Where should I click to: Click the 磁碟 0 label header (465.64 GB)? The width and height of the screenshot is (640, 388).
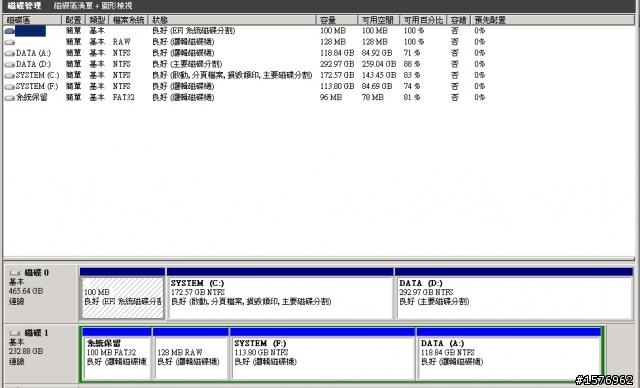click(x=40, y=293)
